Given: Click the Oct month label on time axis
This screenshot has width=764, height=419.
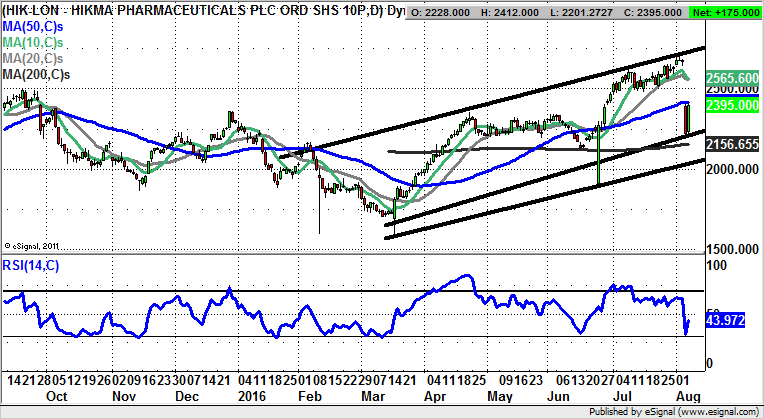Looking at the screenshot, I should pos(56,395).
